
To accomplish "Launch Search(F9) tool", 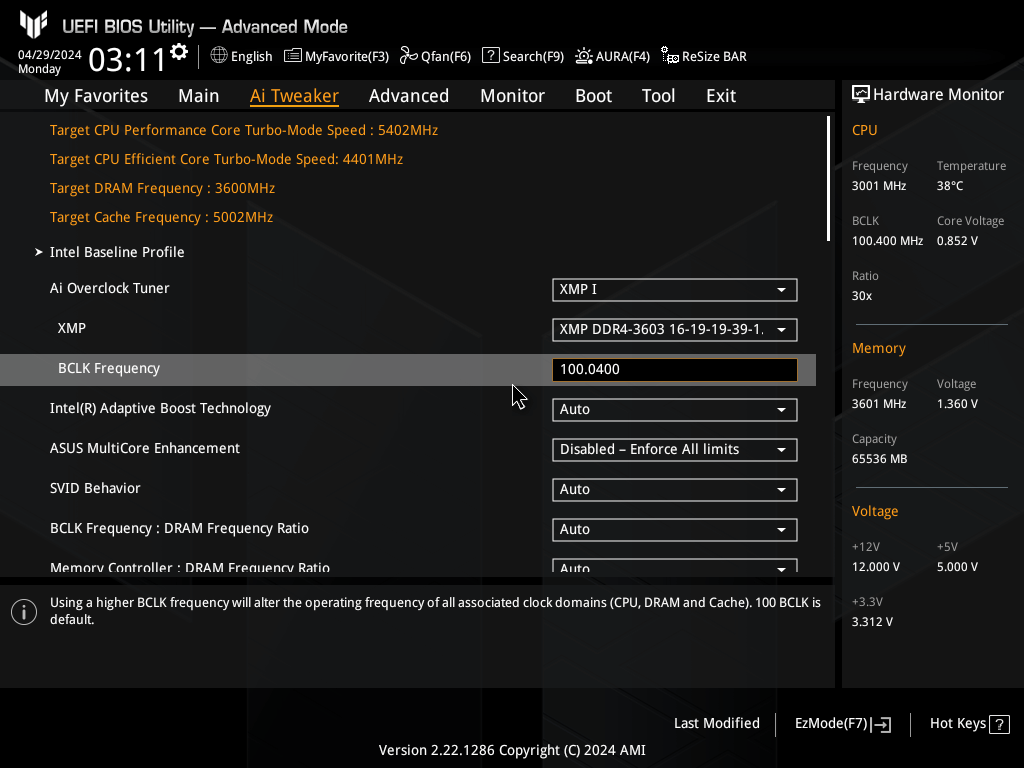I will (x=523, y=56).
